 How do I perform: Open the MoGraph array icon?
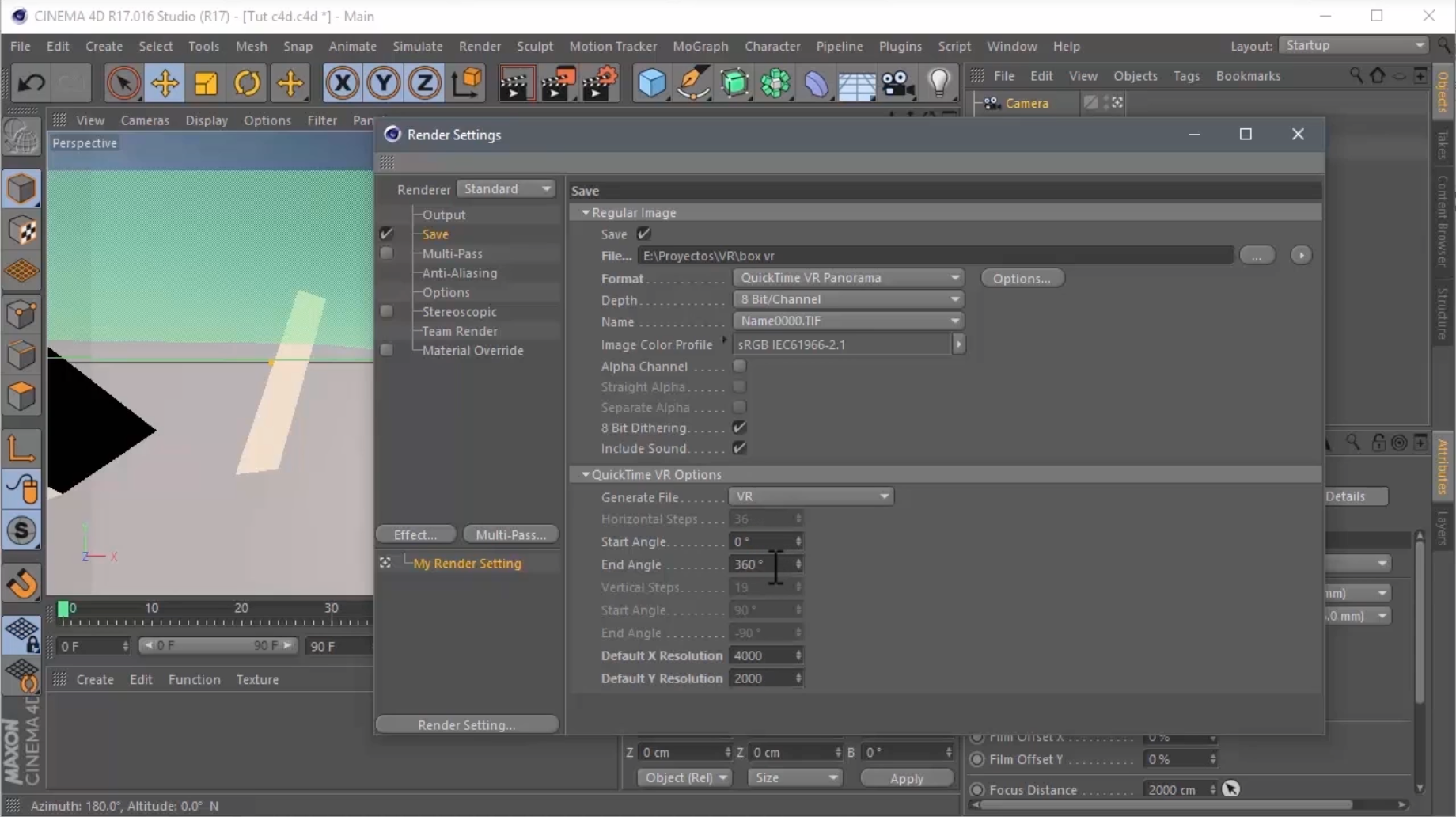pyautogui.click(x=775, y=83)
